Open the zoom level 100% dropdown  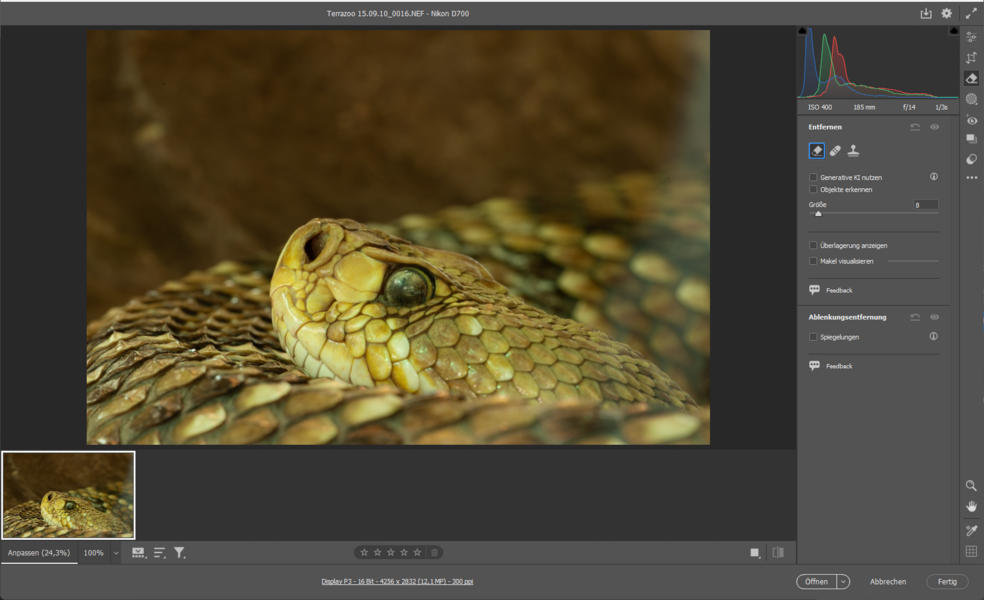[x=116, y=552]
